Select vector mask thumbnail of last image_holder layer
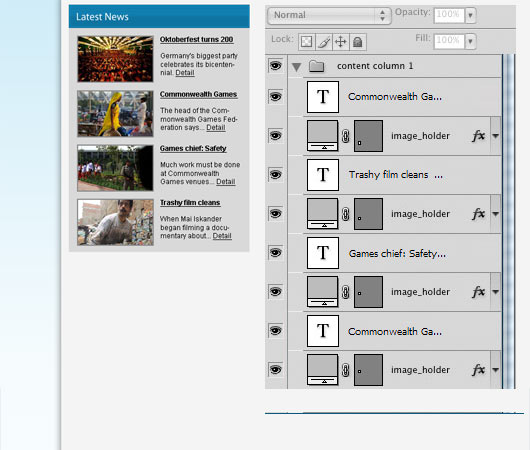This screenshot has width=530, height=450. [368, 370]
